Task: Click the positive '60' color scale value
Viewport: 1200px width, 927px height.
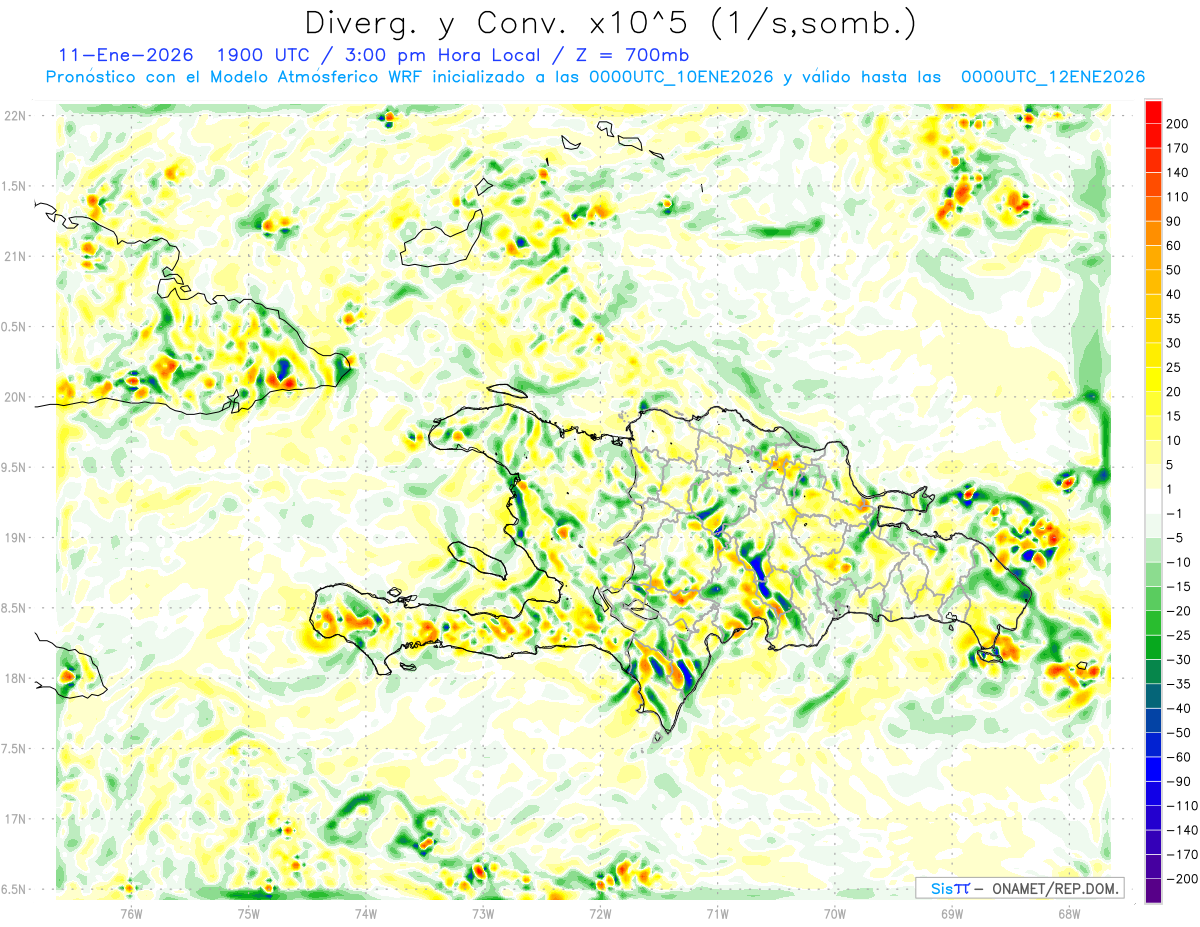Action: click(x=1175, y=246)
